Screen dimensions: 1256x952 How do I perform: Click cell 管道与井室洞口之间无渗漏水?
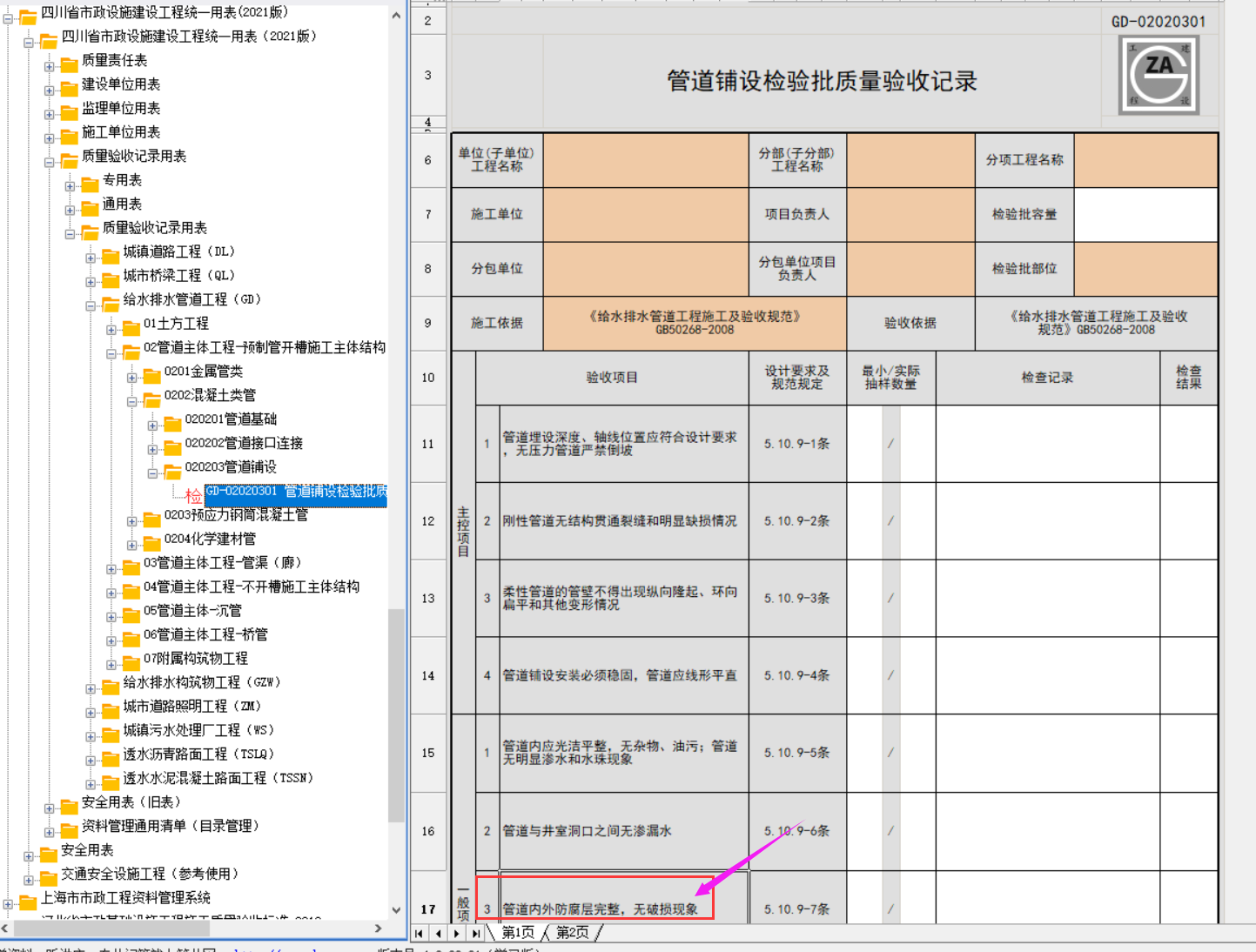coord(624,831)
